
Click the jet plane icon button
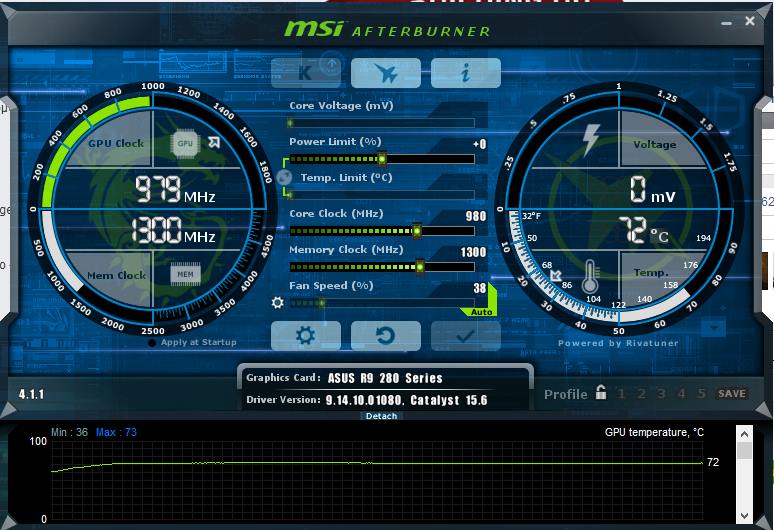pos(386,73)
